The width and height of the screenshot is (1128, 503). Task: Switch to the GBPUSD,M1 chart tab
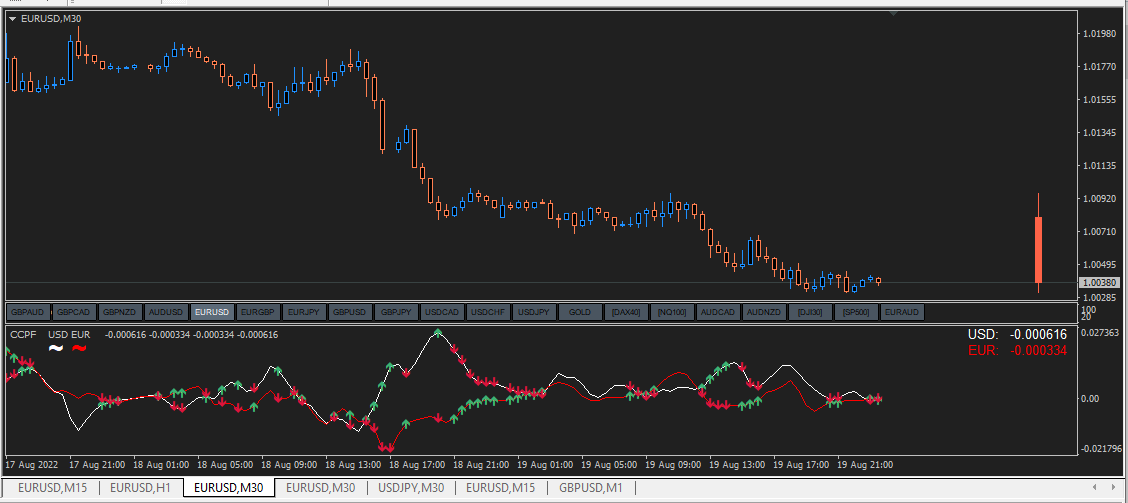(x=591, y=488)
